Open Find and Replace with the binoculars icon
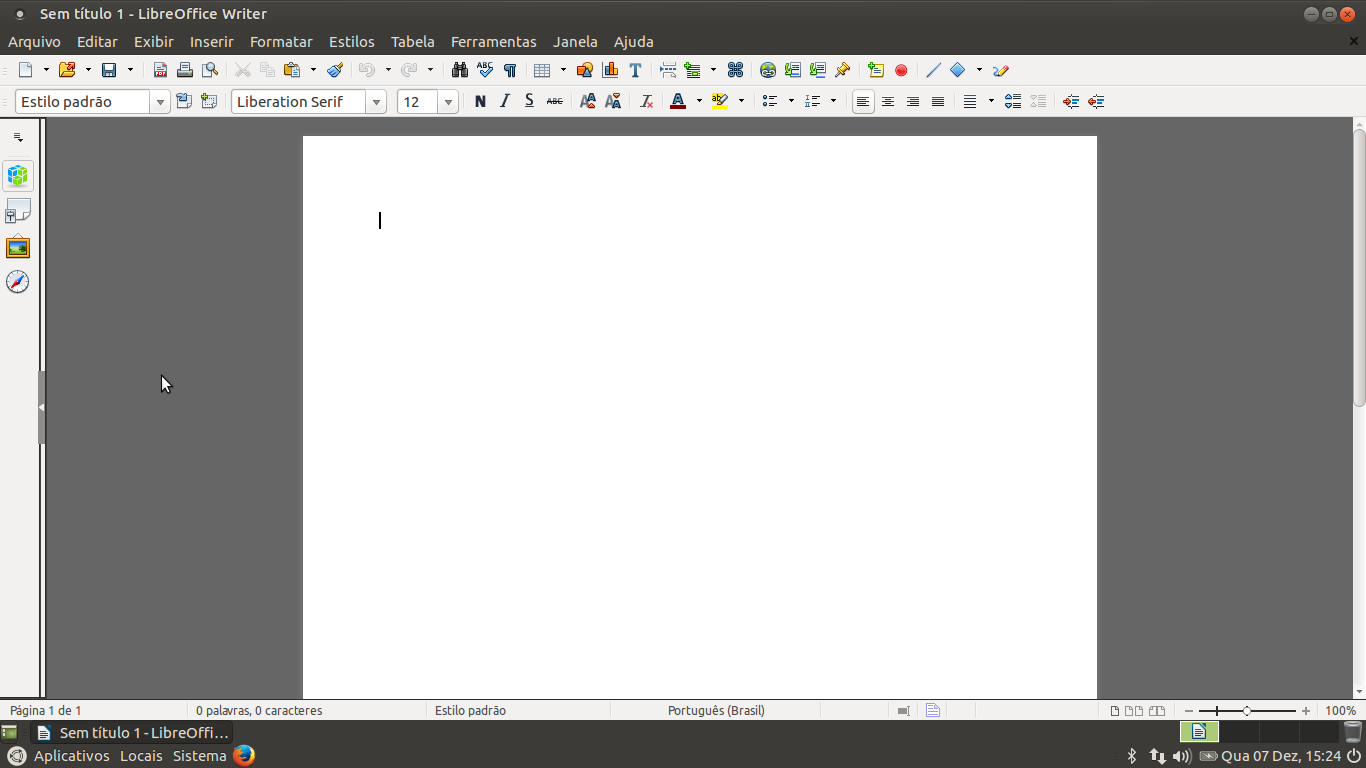The width and height of the screenshot is (1366, 768). pyautogui.click(x=460, y=70)
